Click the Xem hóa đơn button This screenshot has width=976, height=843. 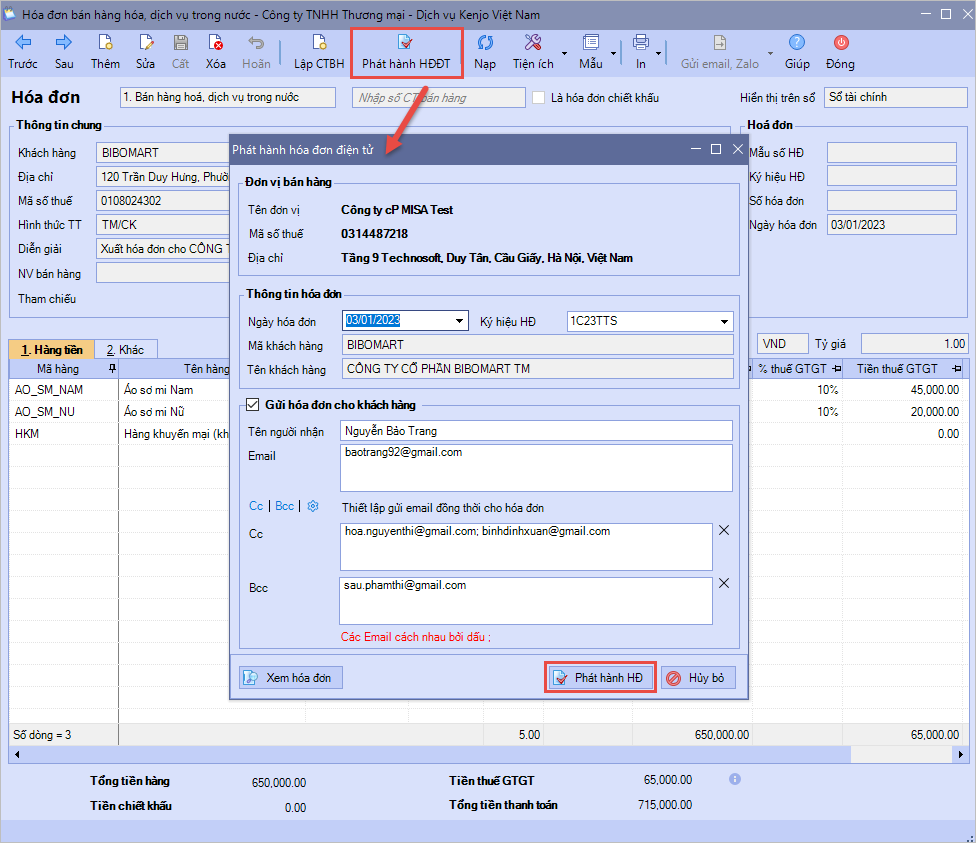[x=291, y=678]
